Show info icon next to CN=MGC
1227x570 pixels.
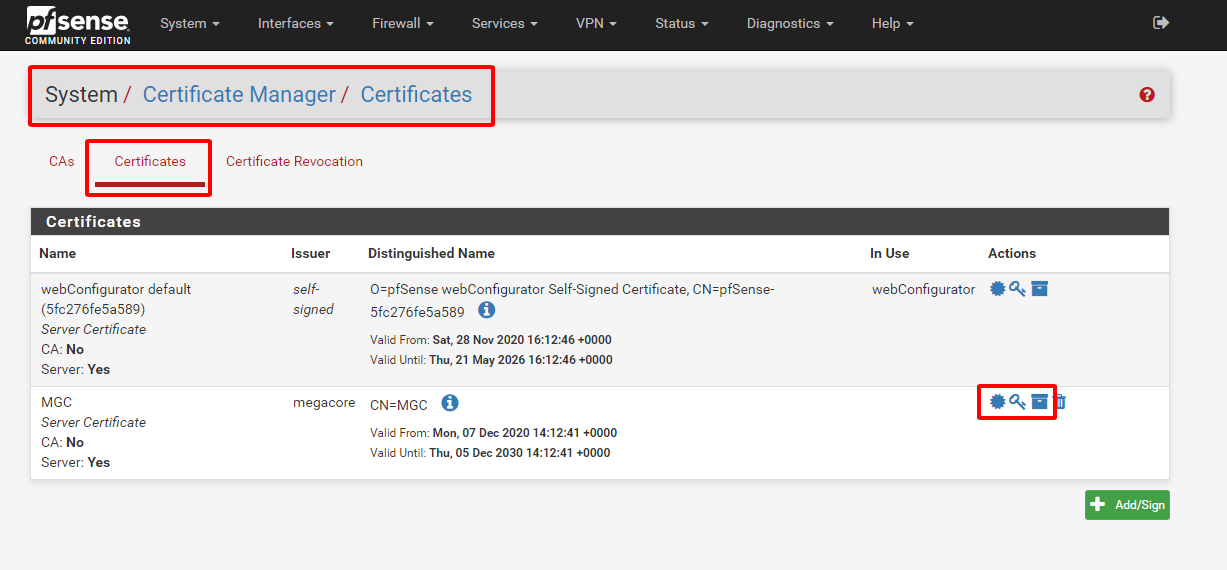[x=450, y=403]
